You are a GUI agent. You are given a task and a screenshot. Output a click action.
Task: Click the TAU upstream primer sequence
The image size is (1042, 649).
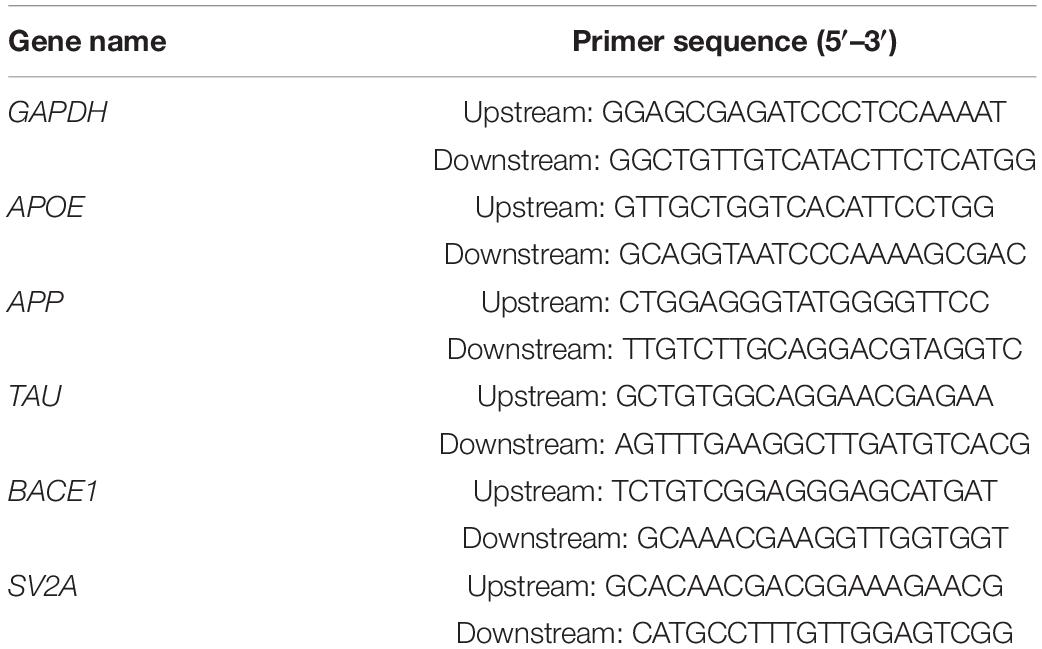(734, 397)
